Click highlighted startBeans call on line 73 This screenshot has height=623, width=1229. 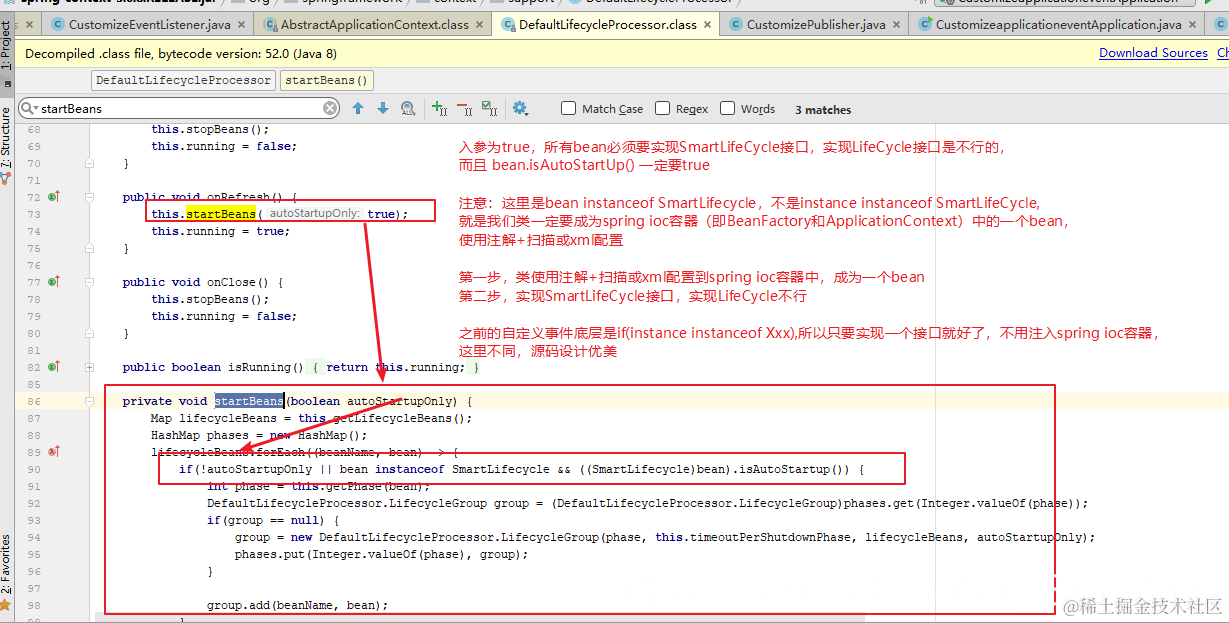click(221, 214)
